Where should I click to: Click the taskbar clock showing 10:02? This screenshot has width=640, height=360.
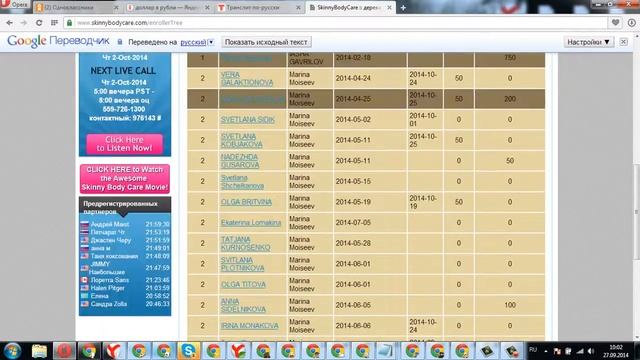(x=616, y=351)
